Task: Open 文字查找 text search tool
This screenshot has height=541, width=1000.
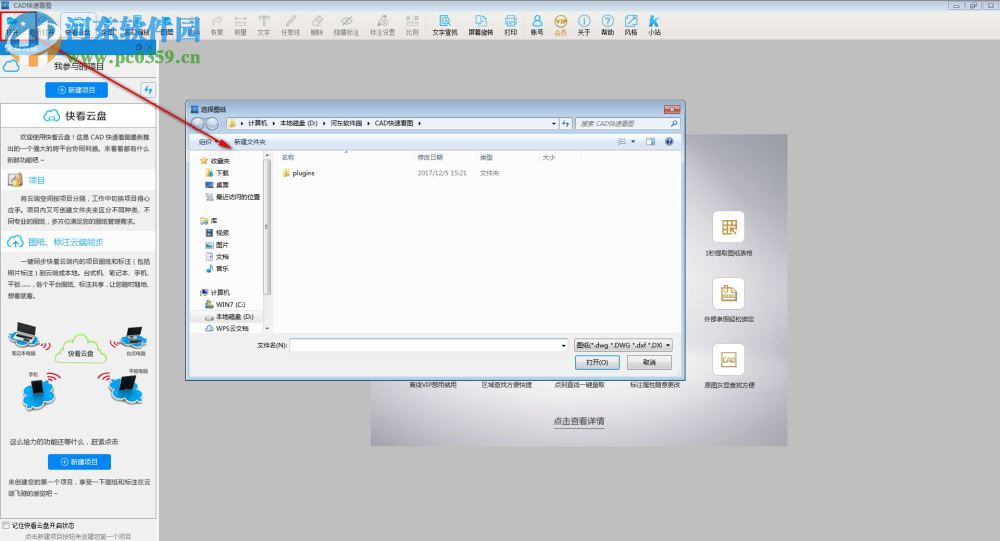Action: click(445, 26)
